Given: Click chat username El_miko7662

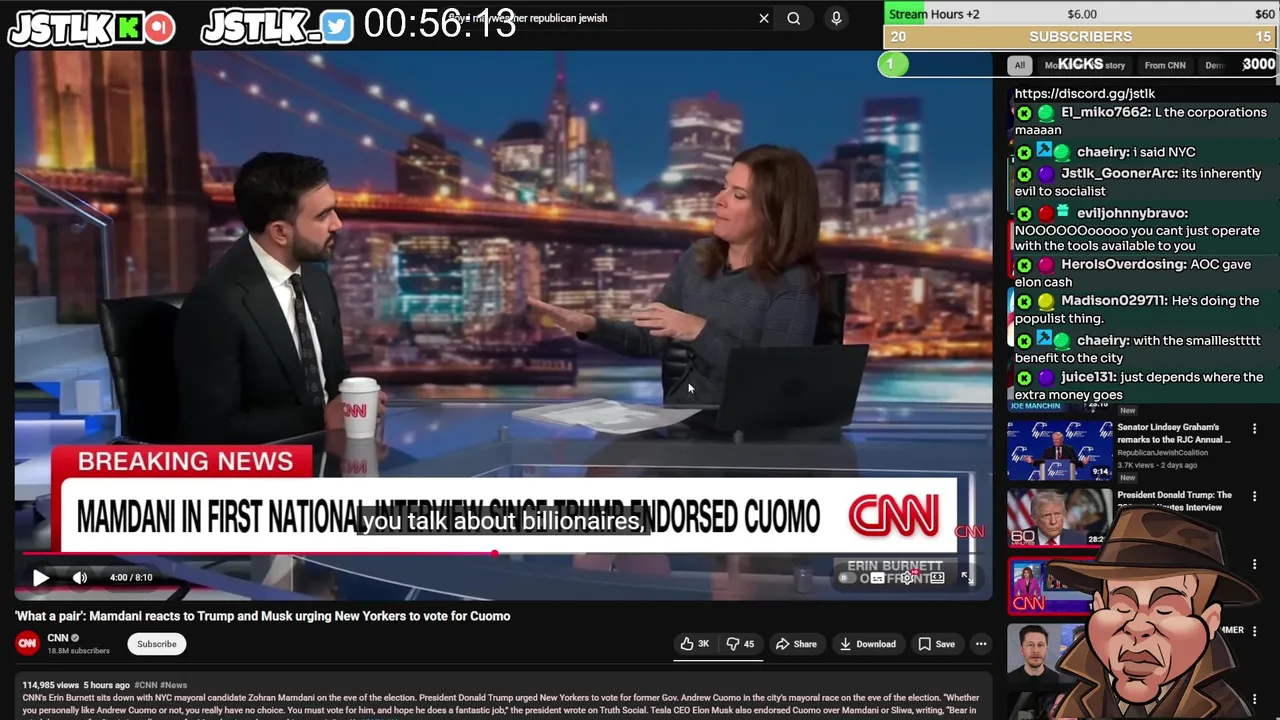Looking at the screenshot, I should click(x=1107, y=112).
